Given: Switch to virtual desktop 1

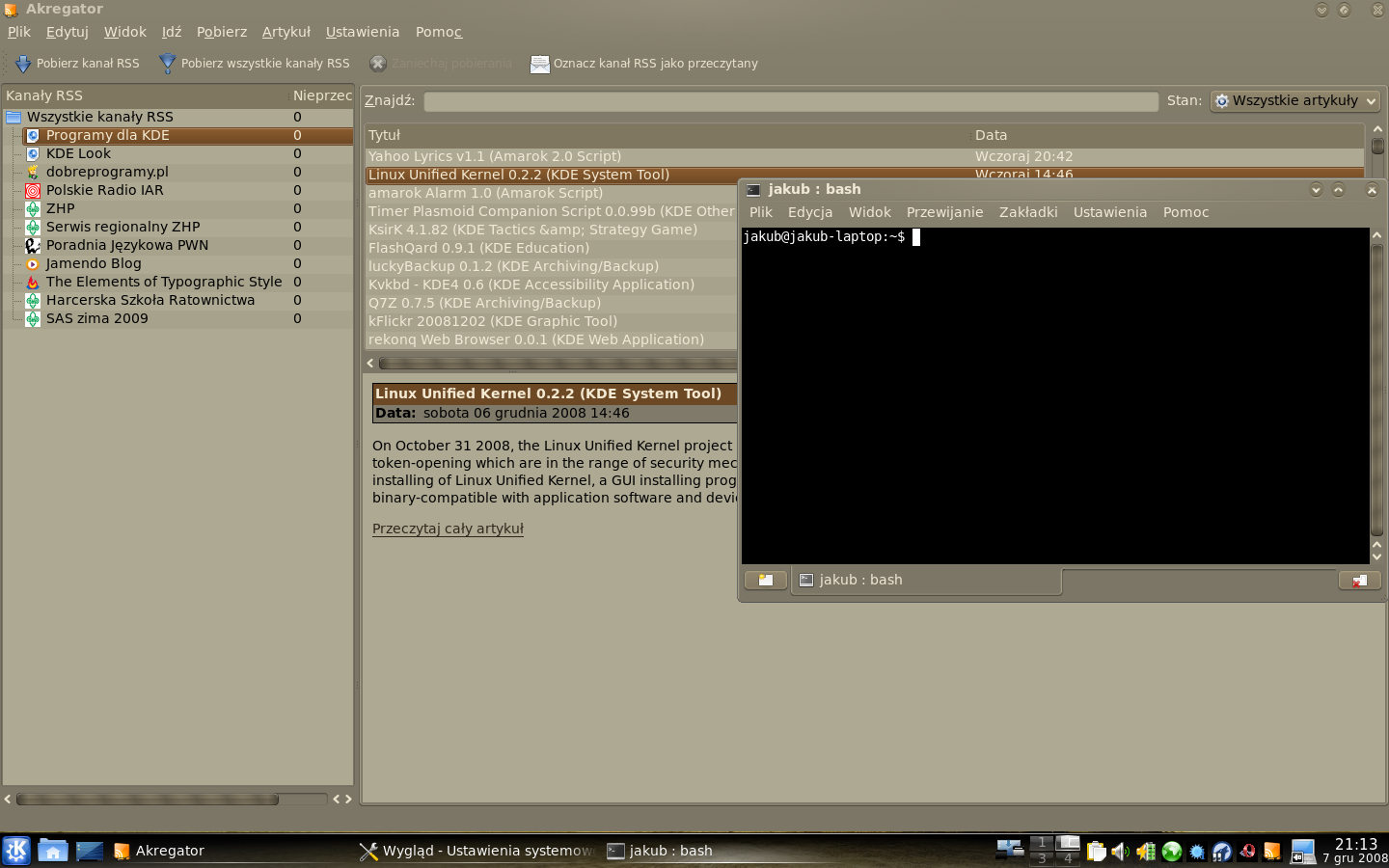Looking at the screenshot, I should pyautogui.click(x=1042, y=842).
